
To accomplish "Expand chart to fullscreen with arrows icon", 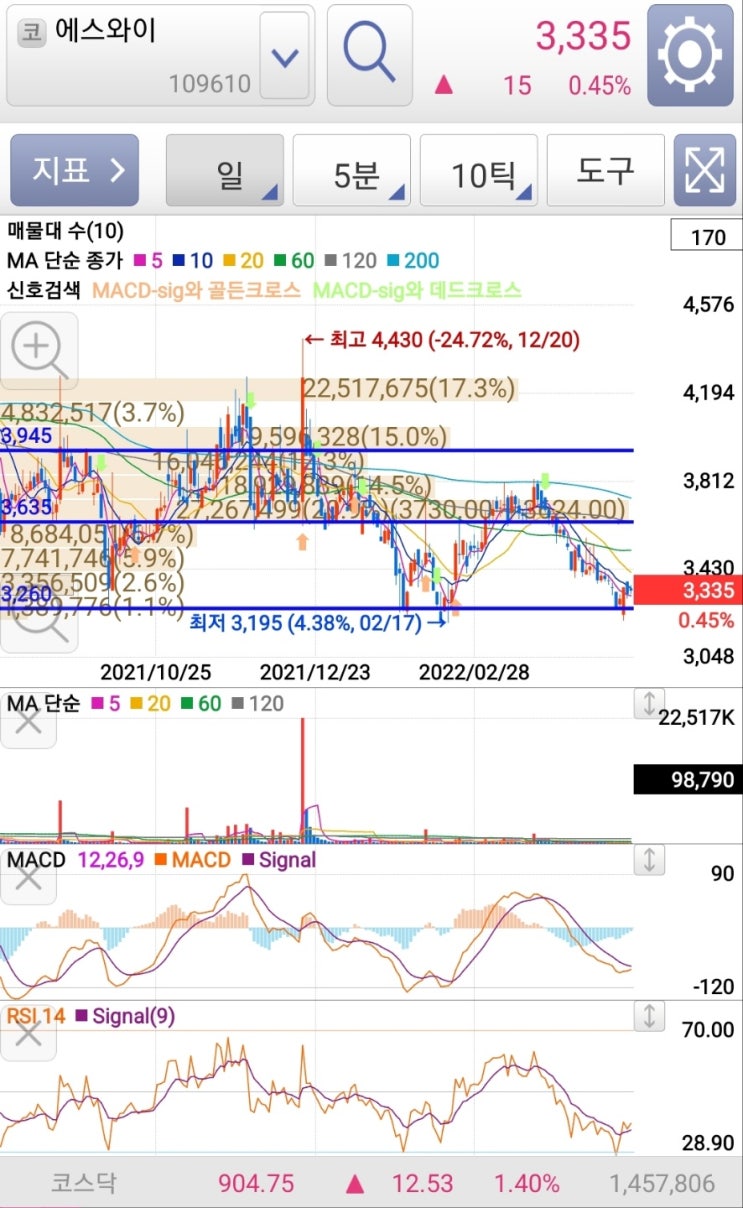I will coord(705,171).
